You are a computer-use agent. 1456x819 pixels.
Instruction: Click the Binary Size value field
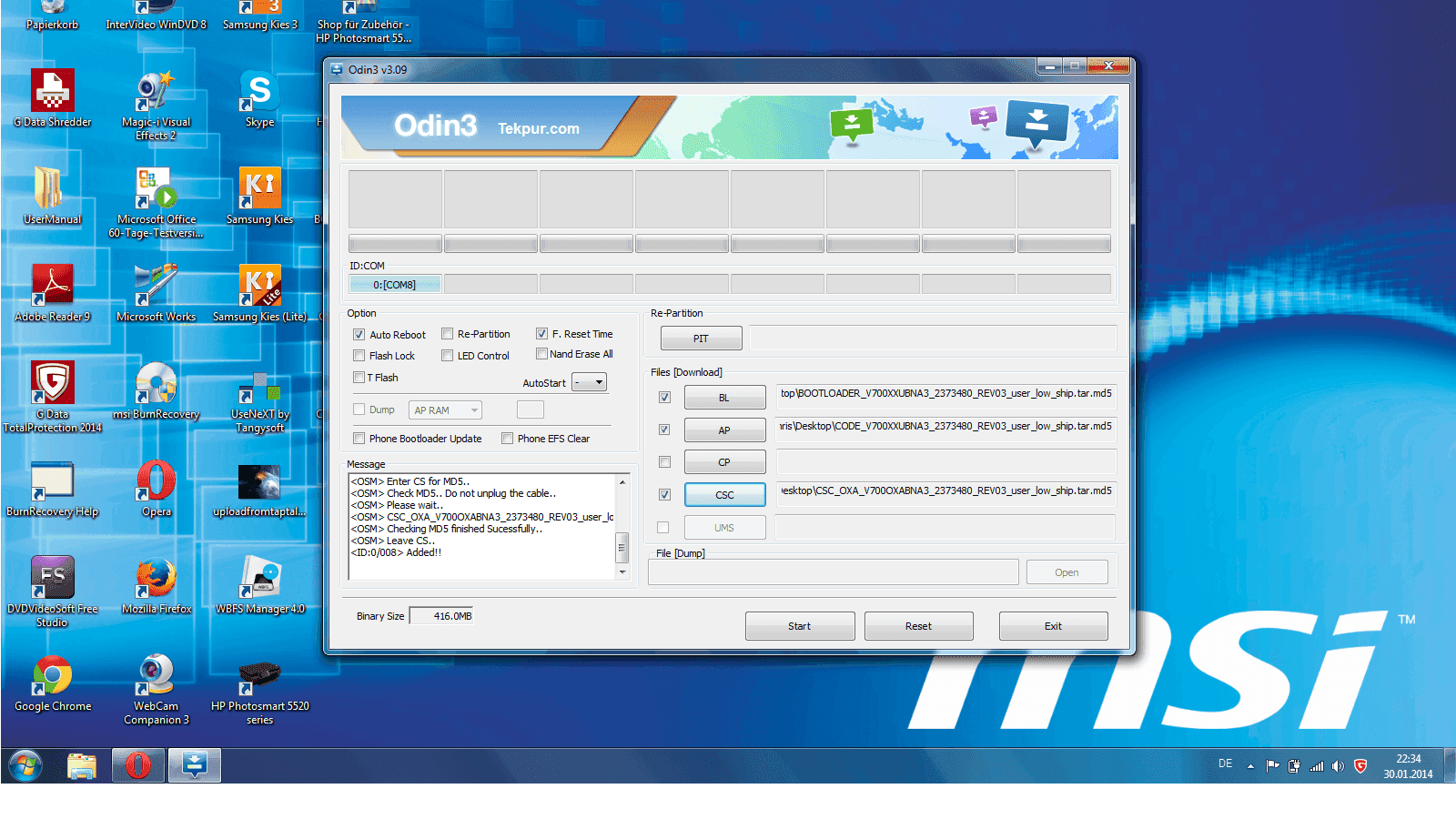[x=442, y=616]
